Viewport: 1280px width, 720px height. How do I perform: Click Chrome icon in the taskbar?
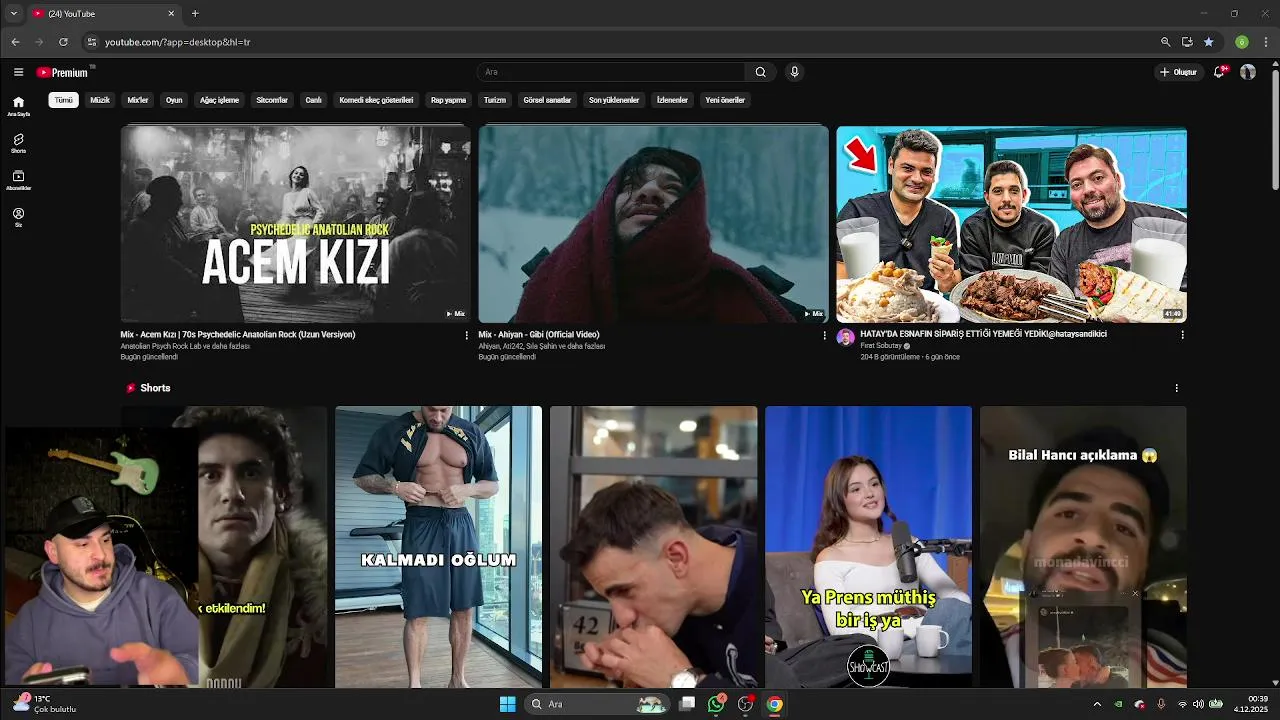(775, 704)
